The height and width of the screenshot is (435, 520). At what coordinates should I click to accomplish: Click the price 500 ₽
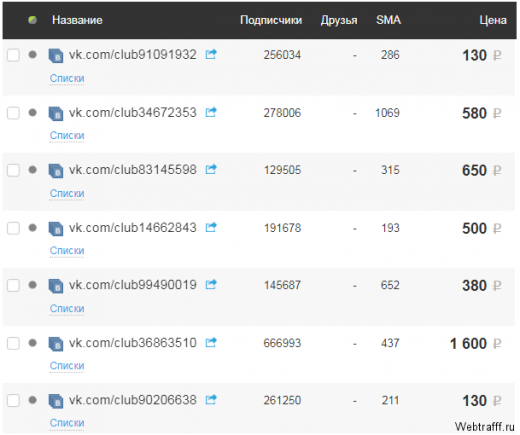[x=482, y=229]
